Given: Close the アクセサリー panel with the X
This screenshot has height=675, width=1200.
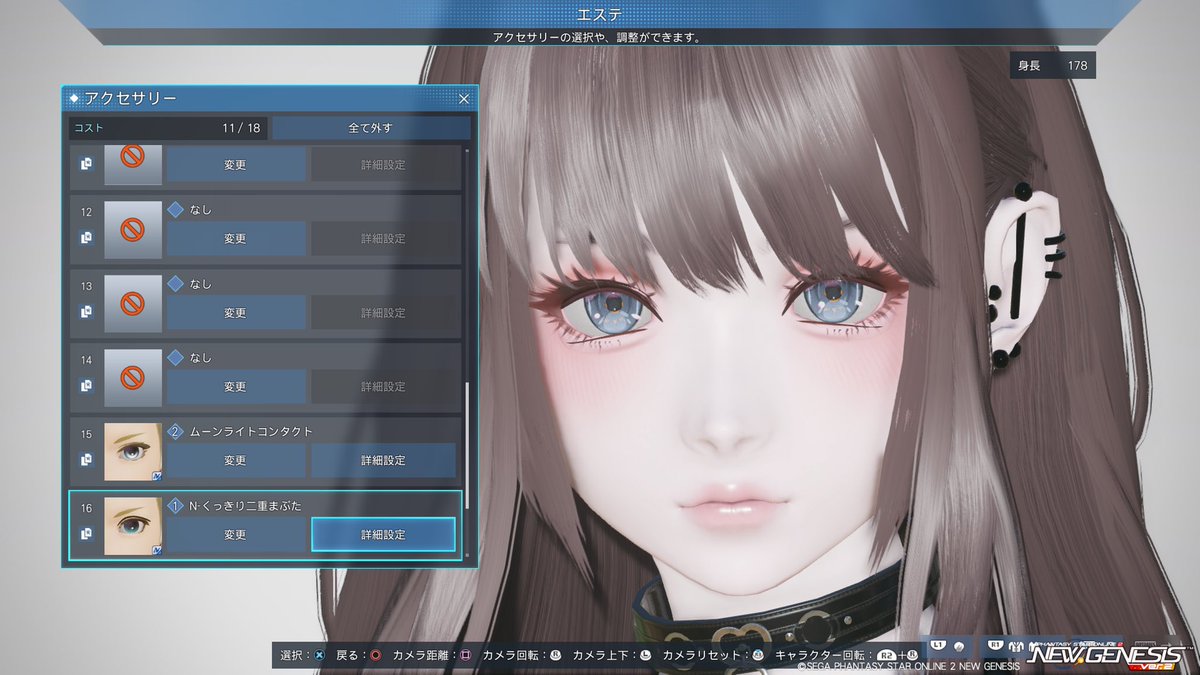Looking at the screenshot, I should 464,99.
